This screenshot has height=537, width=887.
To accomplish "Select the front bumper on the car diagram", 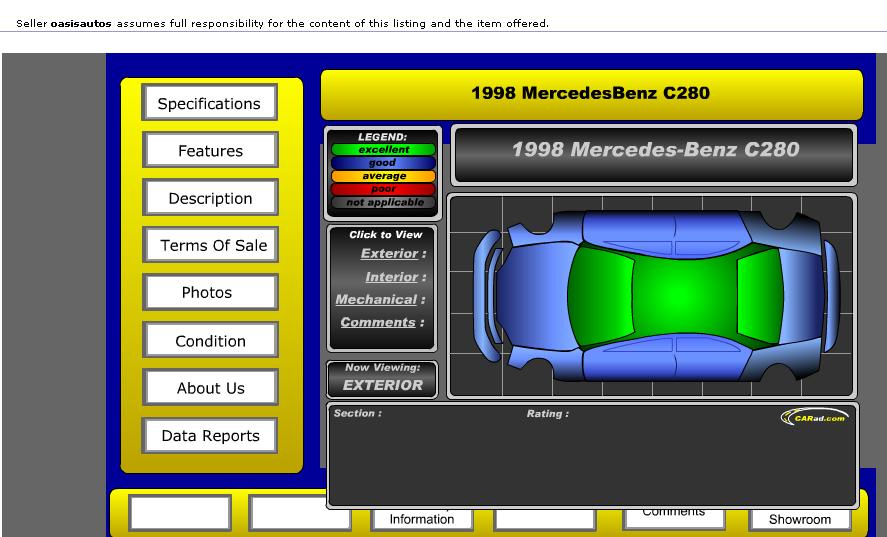I will coord(486,295).
